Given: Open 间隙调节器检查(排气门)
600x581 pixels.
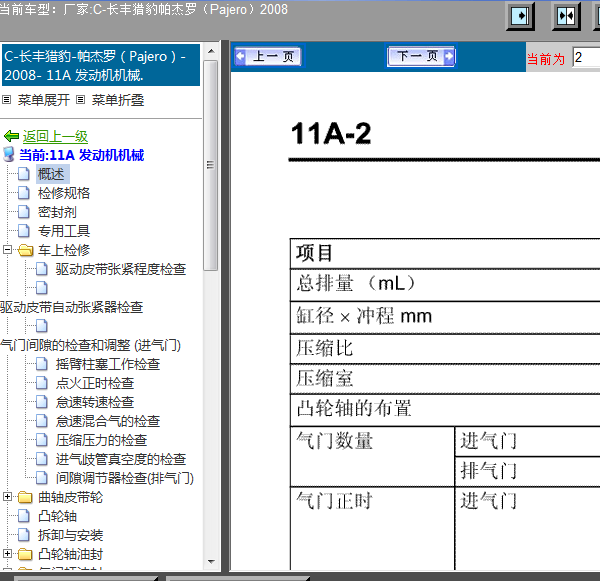Looking at the screenshot, I should coord(125,478).
